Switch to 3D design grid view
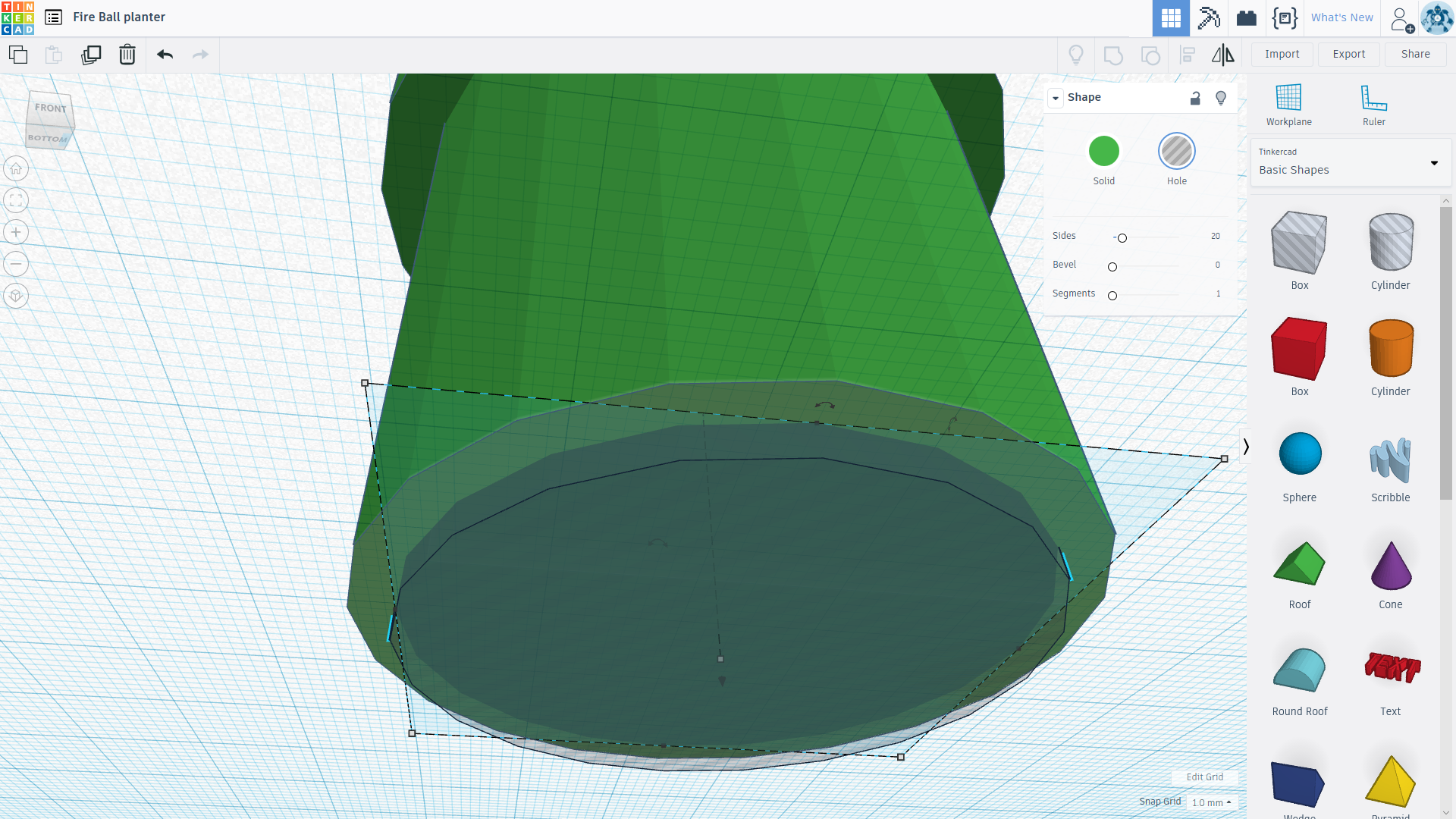This screenshot has width=1456, height=819. coord(1171,18)
